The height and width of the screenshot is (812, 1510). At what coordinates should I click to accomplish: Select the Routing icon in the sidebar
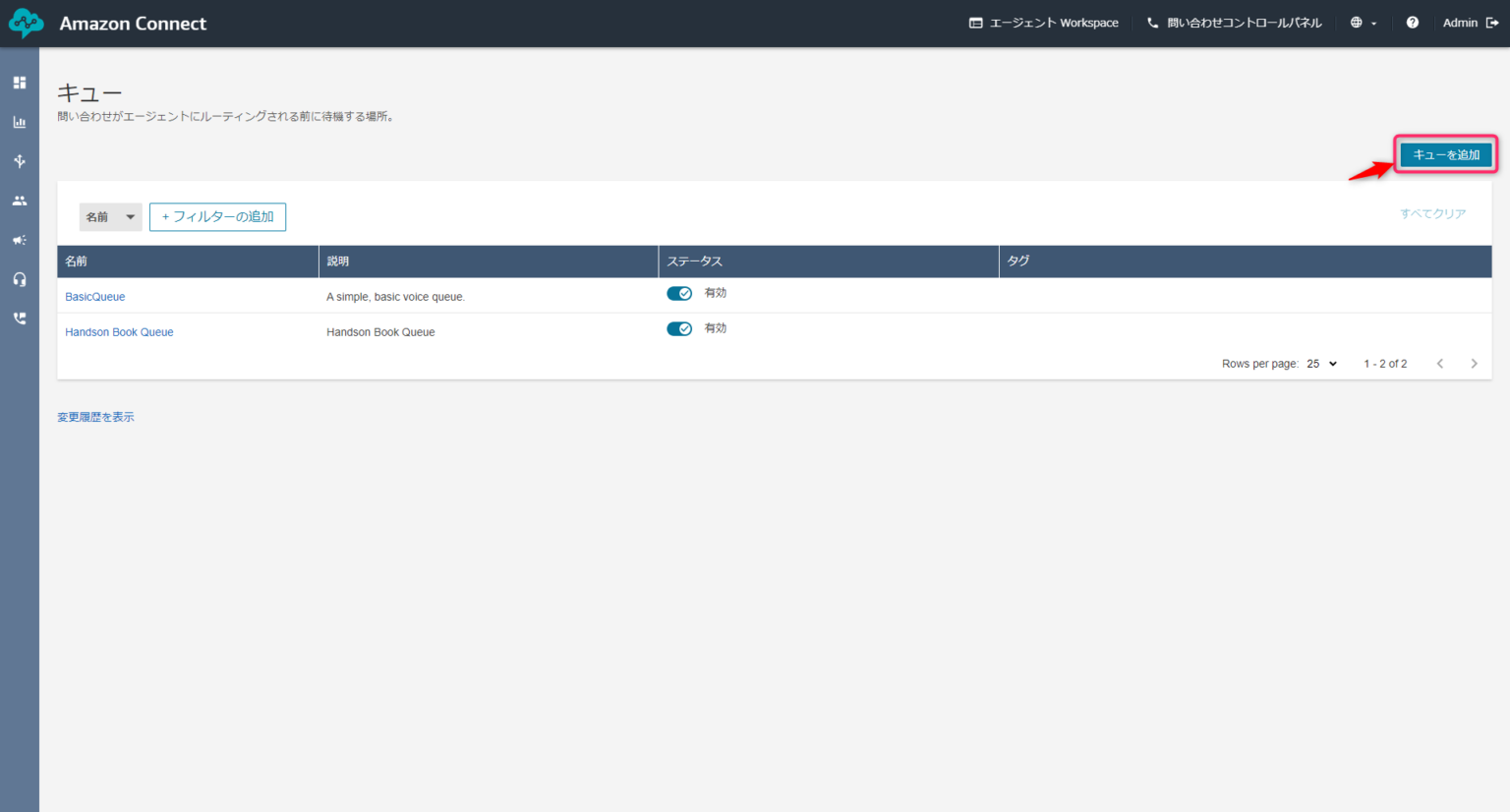[x=19, y=161]
